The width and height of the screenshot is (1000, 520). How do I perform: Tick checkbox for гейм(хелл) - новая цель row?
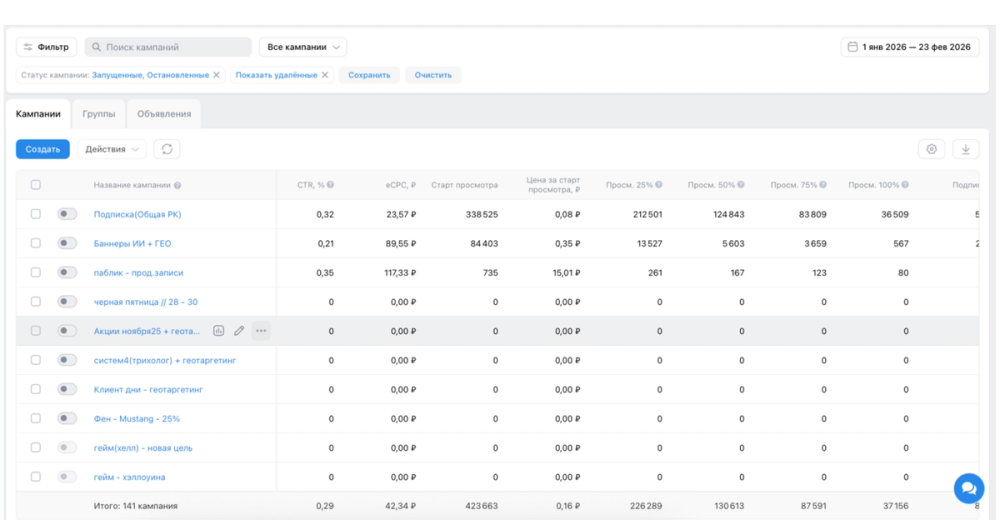tap(36, 448)
